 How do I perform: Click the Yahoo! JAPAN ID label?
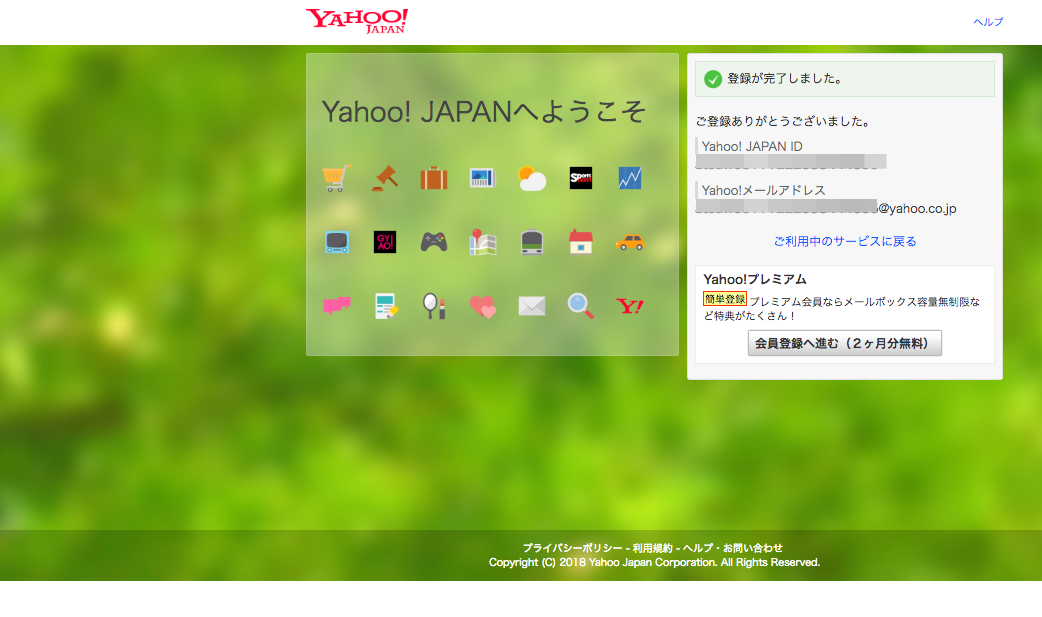pos(752,146)
